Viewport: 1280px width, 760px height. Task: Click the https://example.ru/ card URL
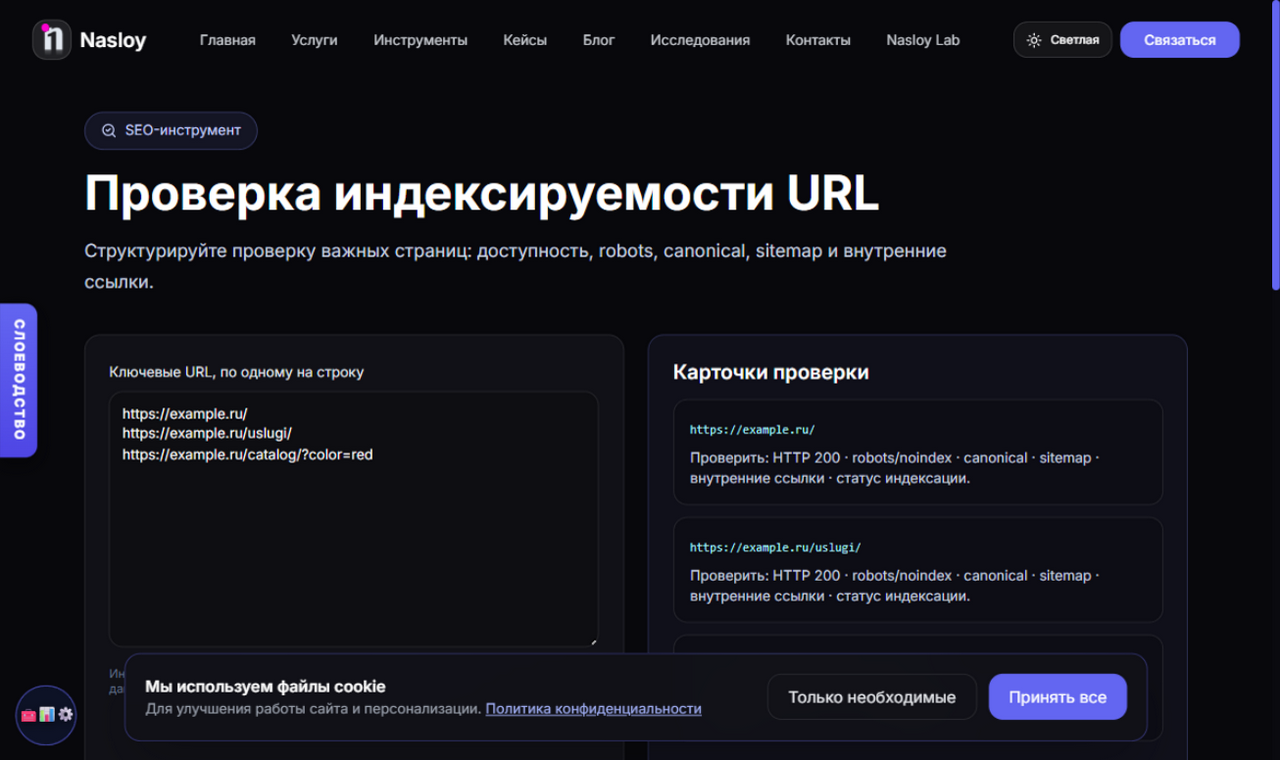click(x=752, y=430)
